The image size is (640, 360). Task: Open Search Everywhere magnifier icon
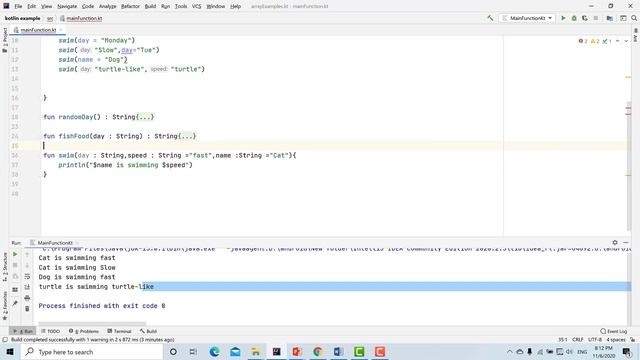click(634, 18)
